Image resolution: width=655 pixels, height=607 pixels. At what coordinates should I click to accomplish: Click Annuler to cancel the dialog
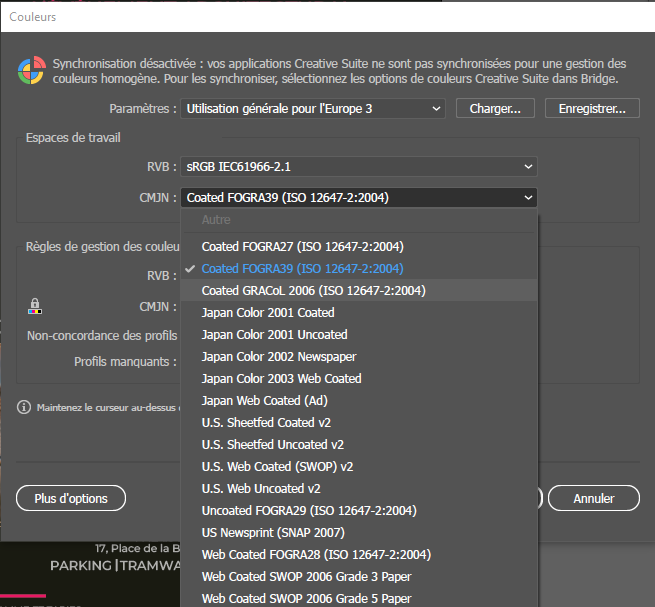pos(593,498)
